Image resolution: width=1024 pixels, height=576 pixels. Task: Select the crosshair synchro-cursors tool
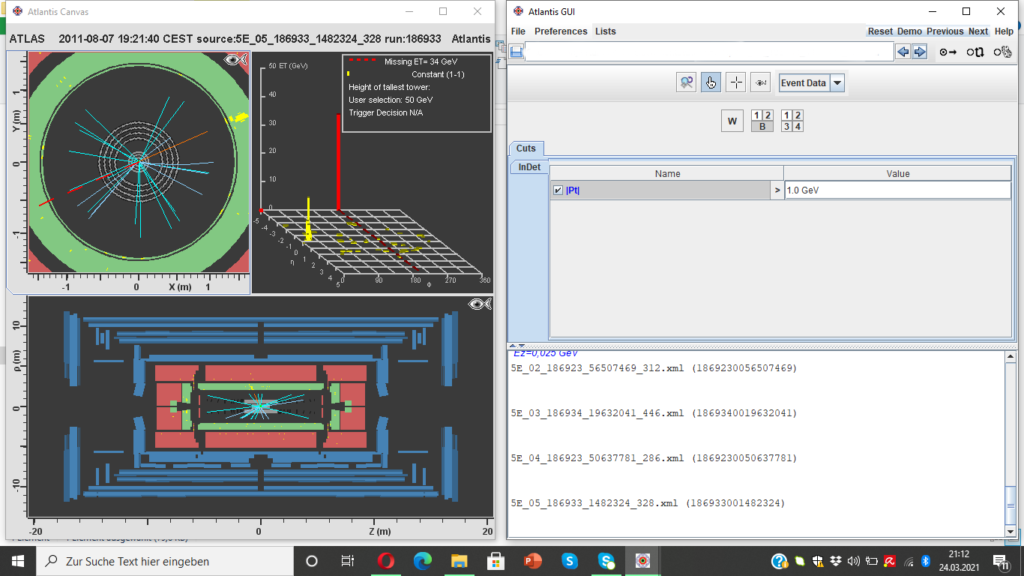coord(735,83)
